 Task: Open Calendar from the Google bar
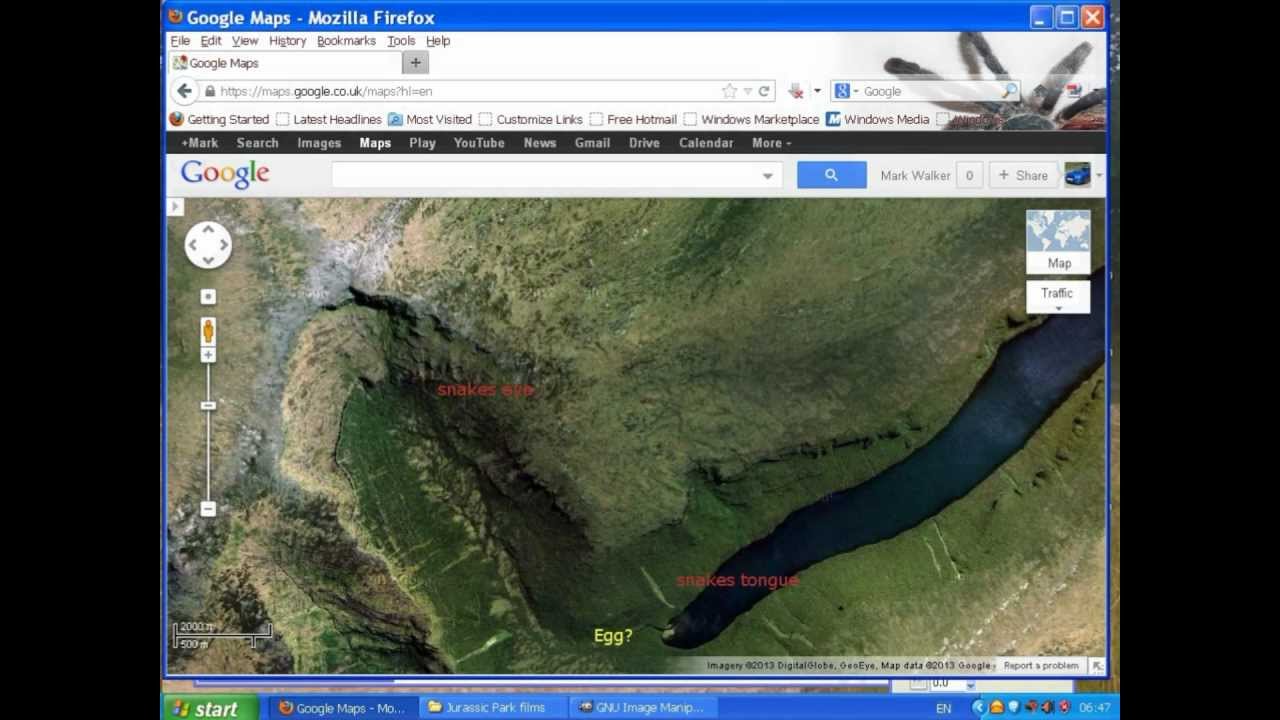[x=706, y=143]
